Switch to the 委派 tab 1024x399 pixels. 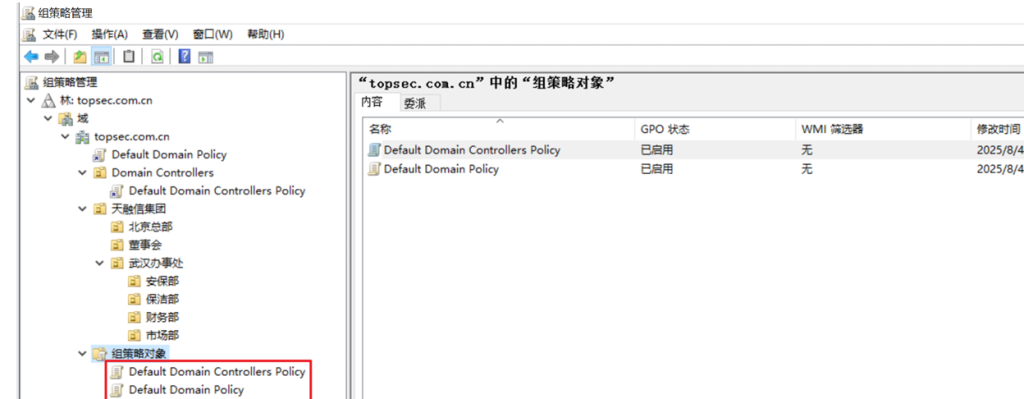[x=414, y=103]
